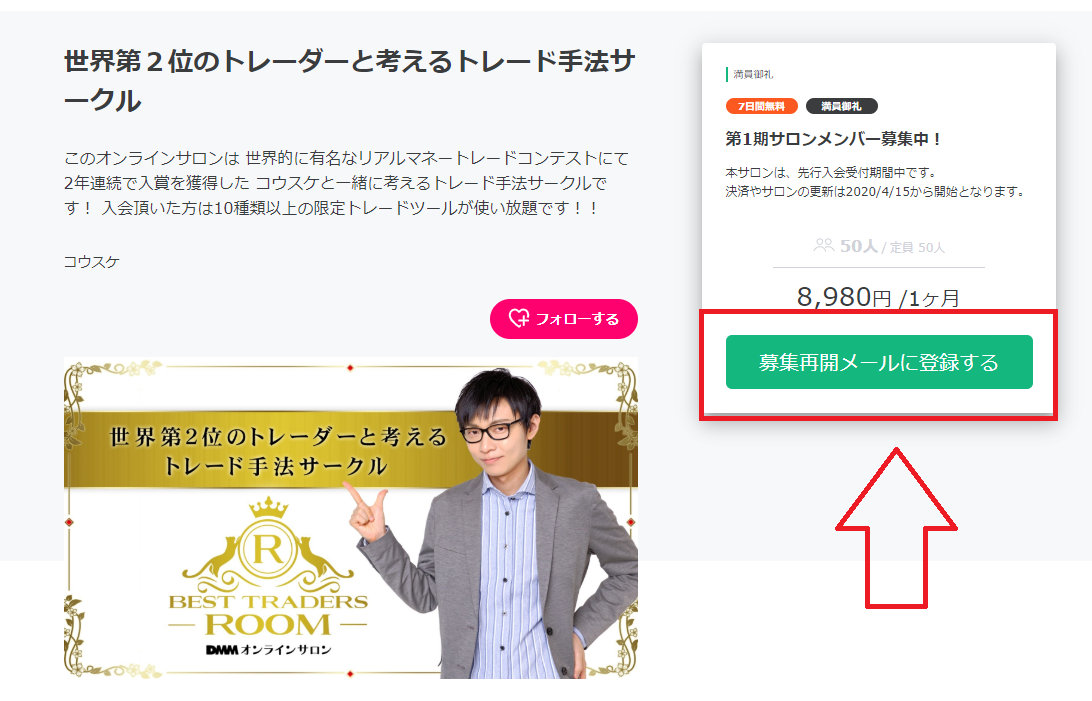Click the コウスケ author name

[91, 262]
